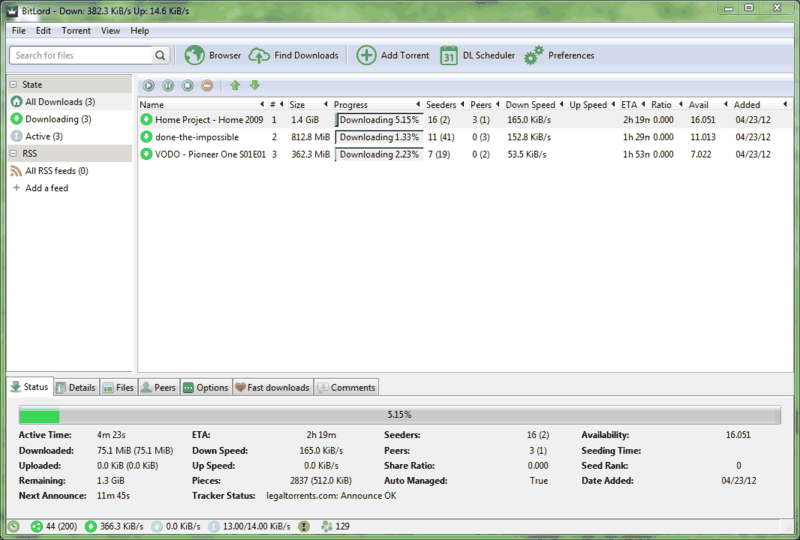800x540 pixels.
Task: Remove torrent with the minus icon
Action: click(x=207, y=86)
